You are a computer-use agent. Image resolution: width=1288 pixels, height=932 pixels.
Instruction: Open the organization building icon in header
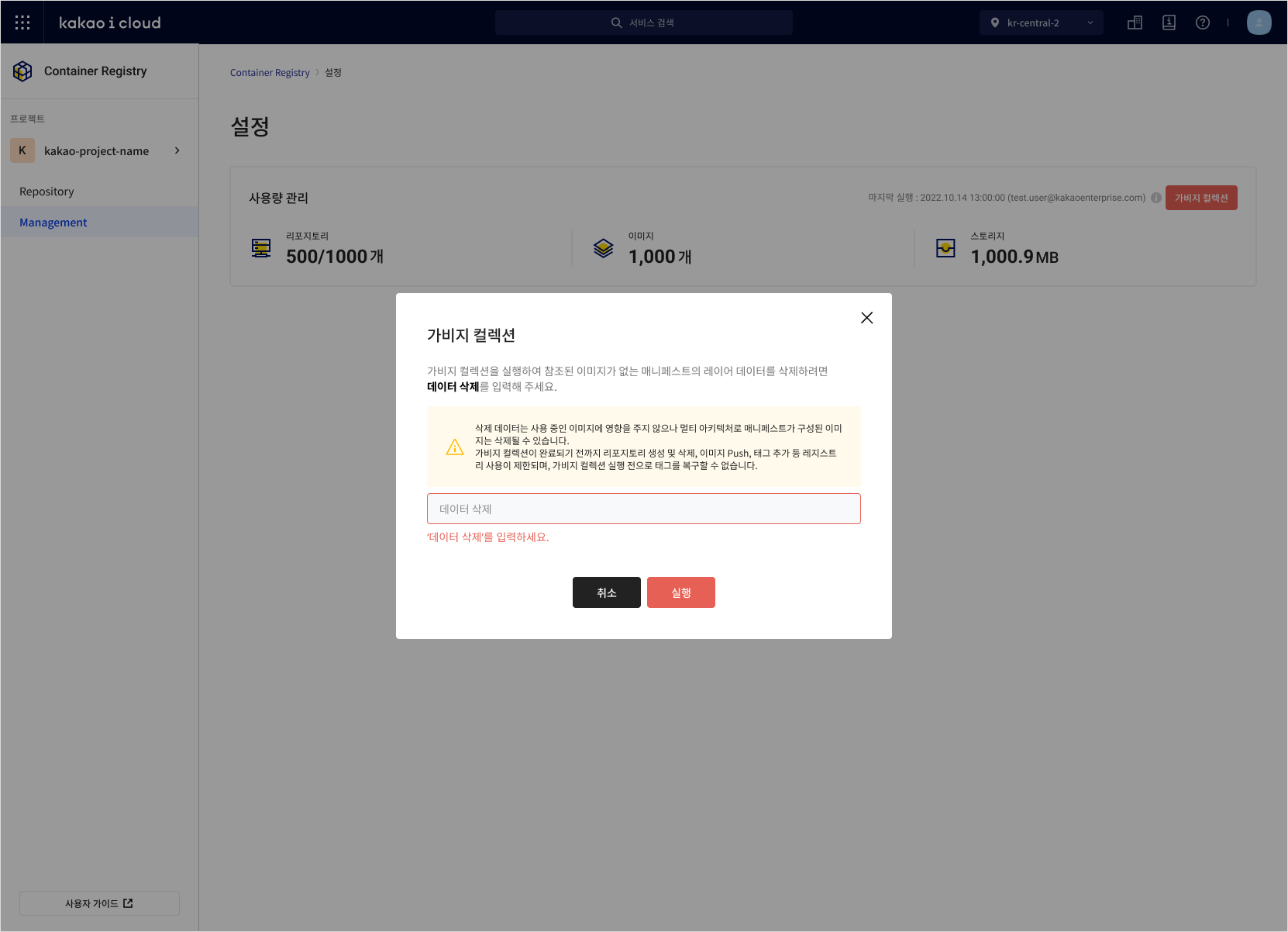tap(1135, 22)
